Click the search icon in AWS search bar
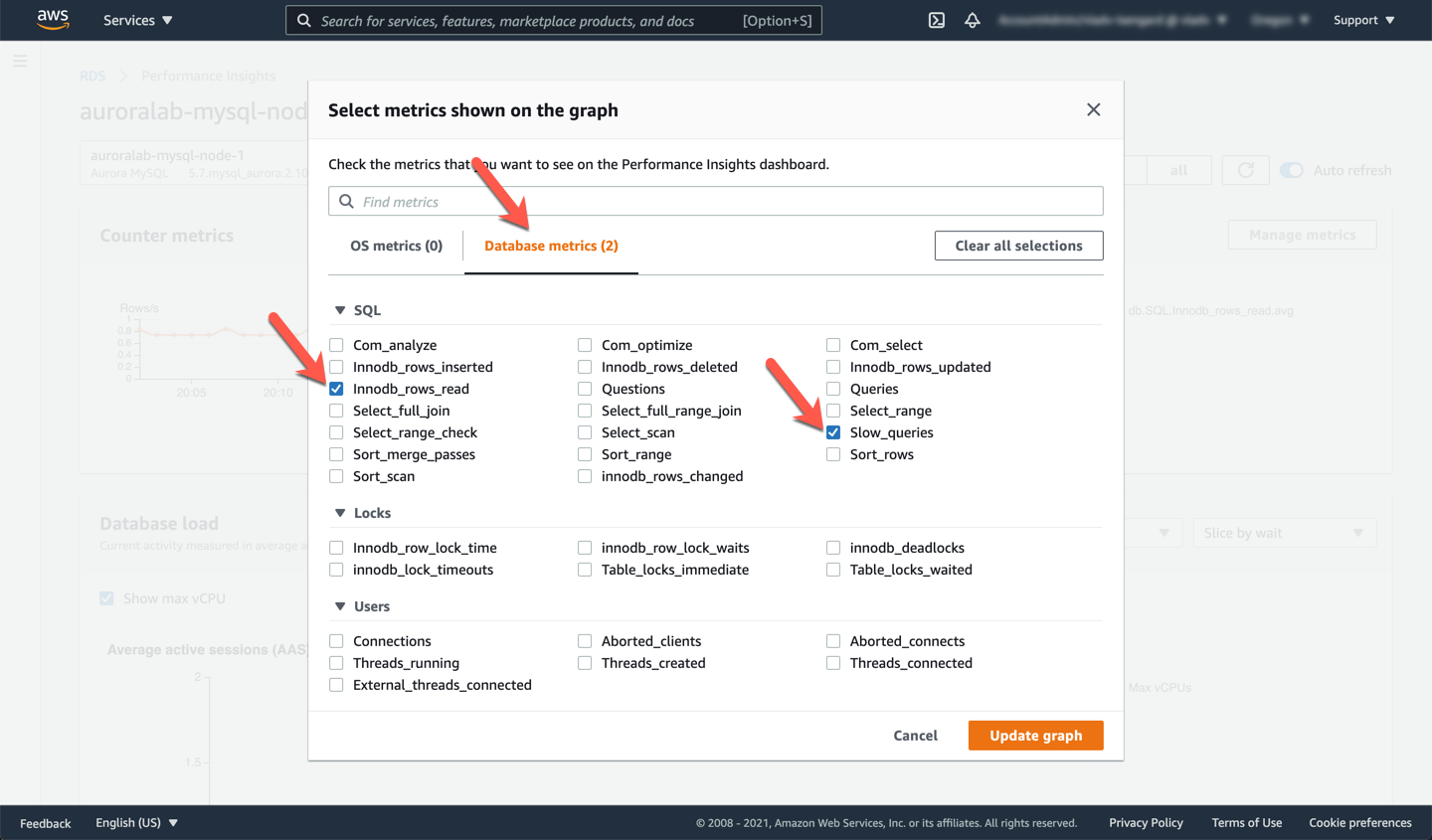 pyautogui.click(x=304, y=21)
